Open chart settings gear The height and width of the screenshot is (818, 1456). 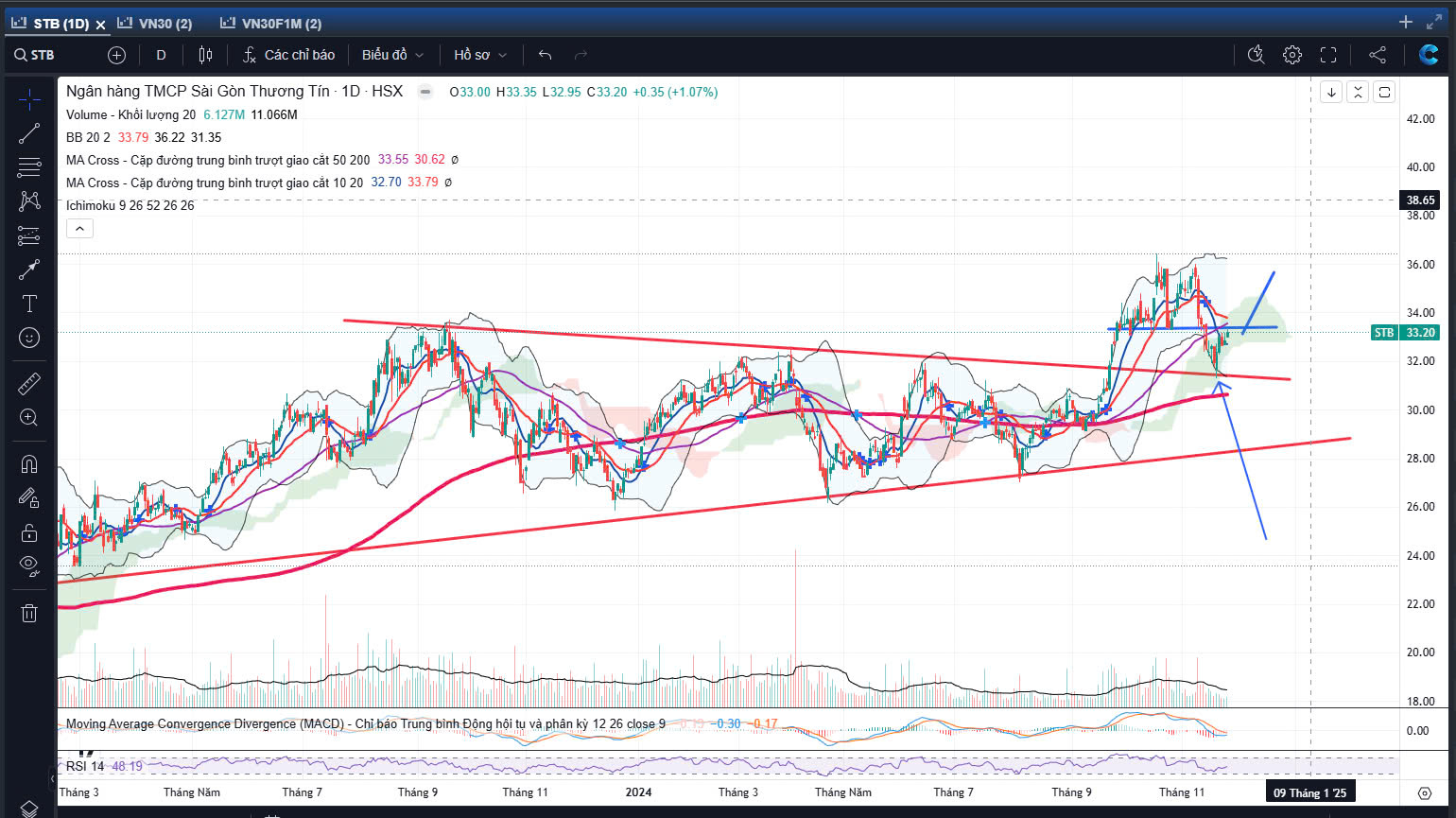pyautogui.click(x=1291, y=55)
